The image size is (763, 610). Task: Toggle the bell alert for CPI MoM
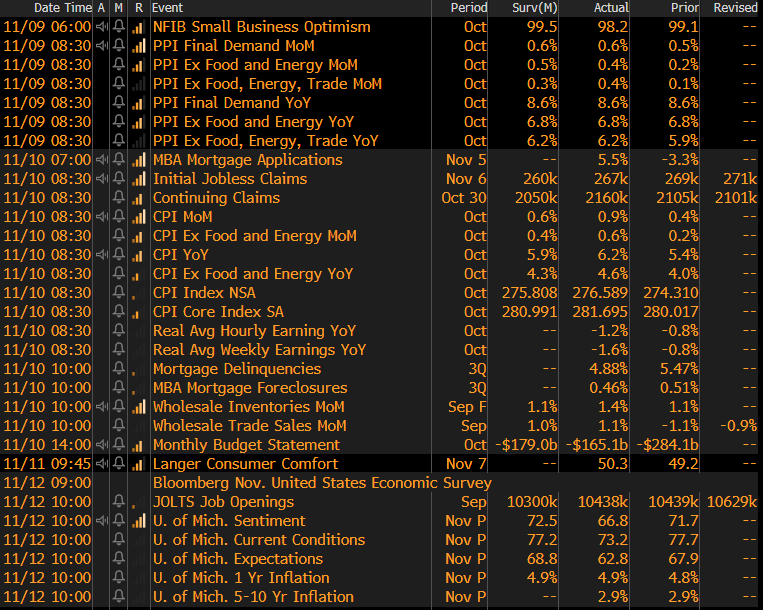[119, 217]
